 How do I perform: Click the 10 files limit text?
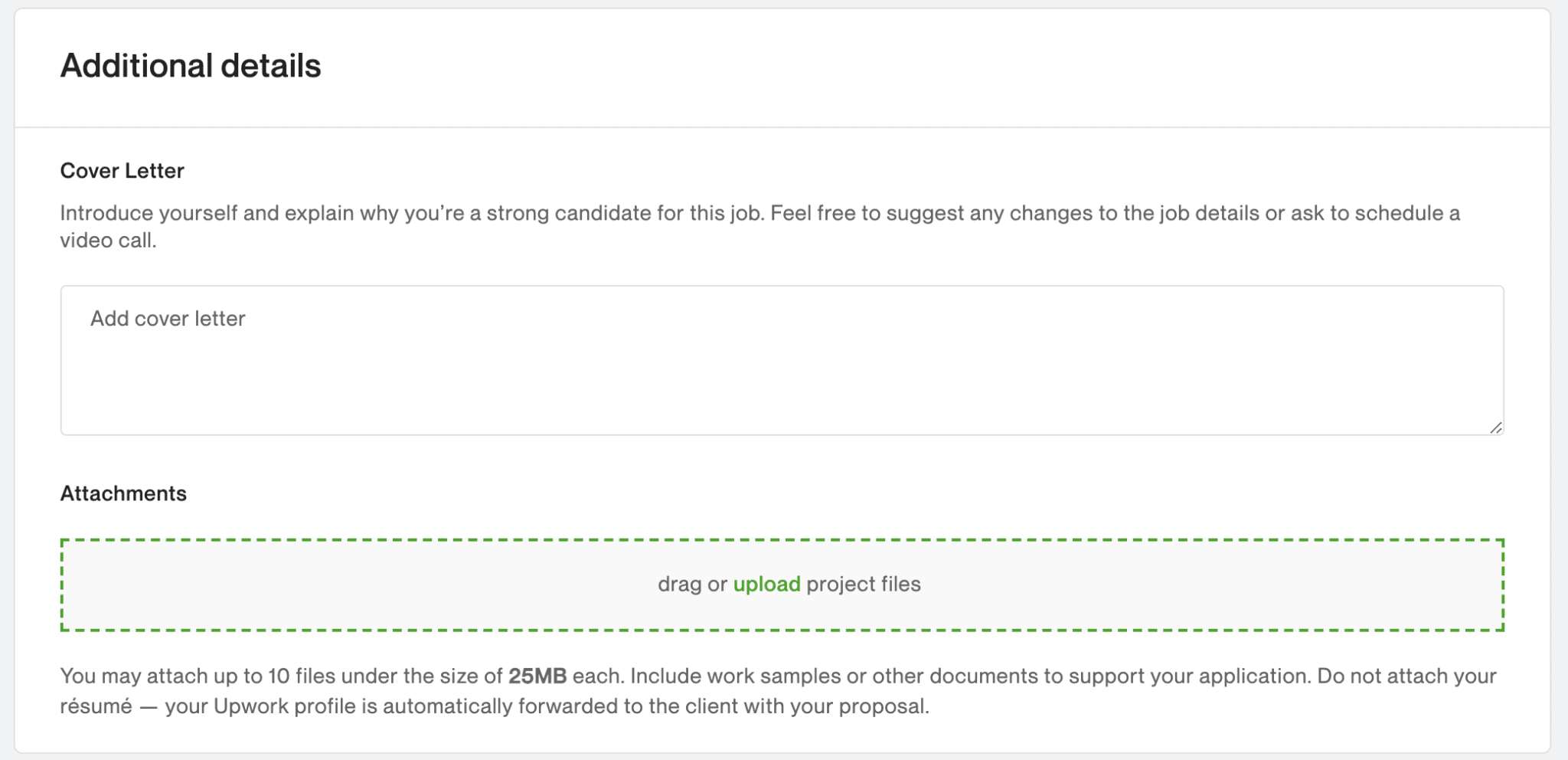click(x=301, y=676)
